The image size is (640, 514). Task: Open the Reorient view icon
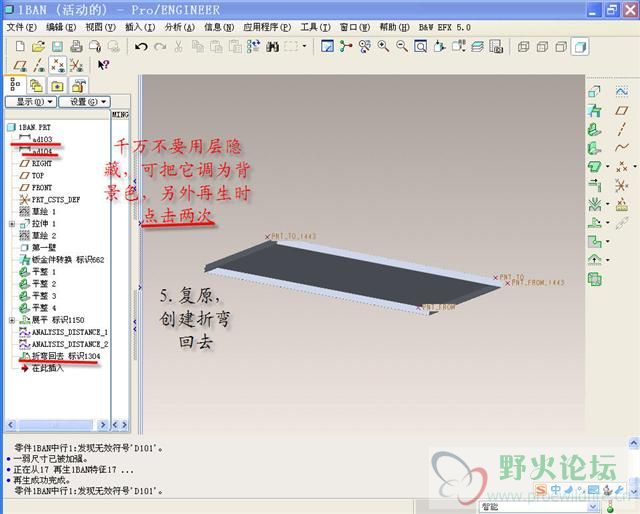point(439,46)
